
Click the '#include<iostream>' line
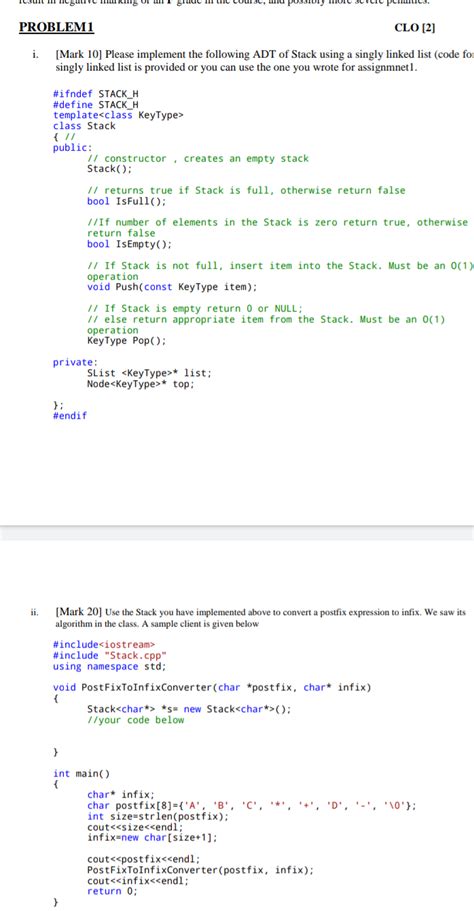tap(104, 645)
